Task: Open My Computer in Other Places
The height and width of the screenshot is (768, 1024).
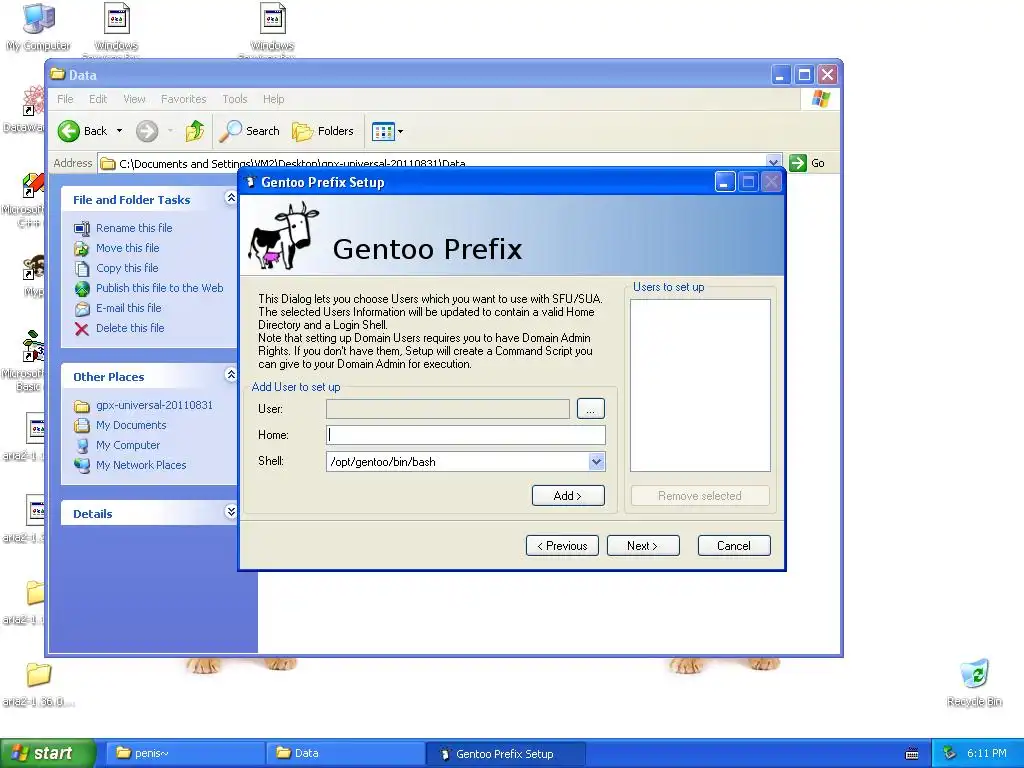Action: 128,445
